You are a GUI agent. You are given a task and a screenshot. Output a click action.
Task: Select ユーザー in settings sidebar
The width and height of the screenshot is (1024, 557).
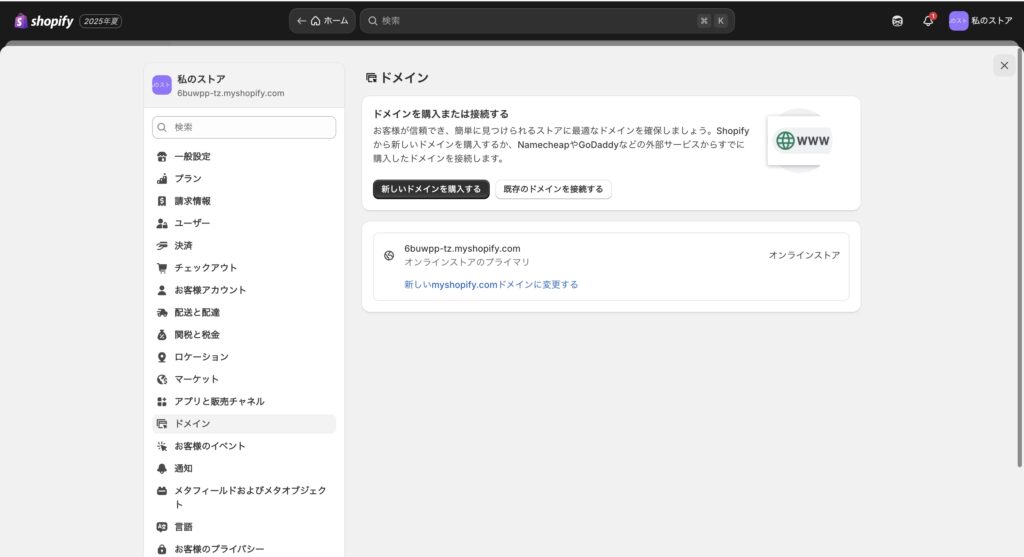click(192, 223)
